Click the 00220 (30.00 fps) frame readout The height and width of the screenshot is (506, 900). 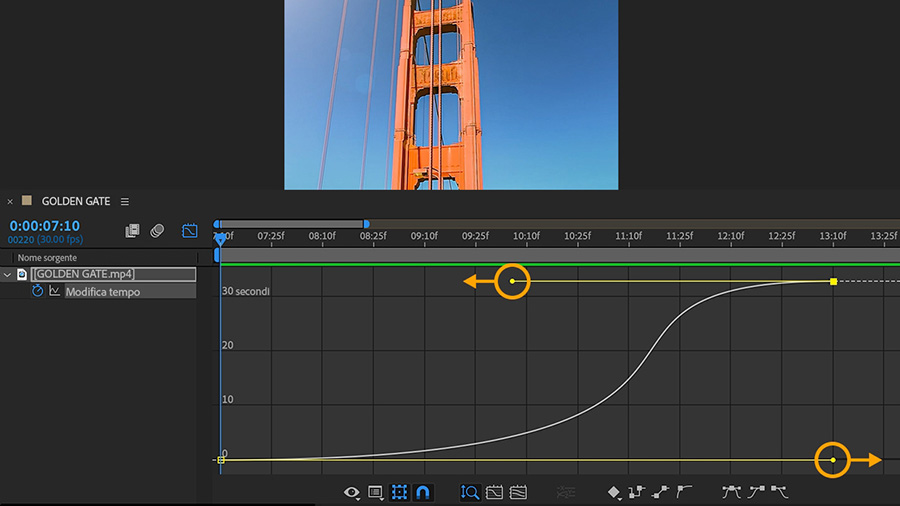[x=45, y=239]
